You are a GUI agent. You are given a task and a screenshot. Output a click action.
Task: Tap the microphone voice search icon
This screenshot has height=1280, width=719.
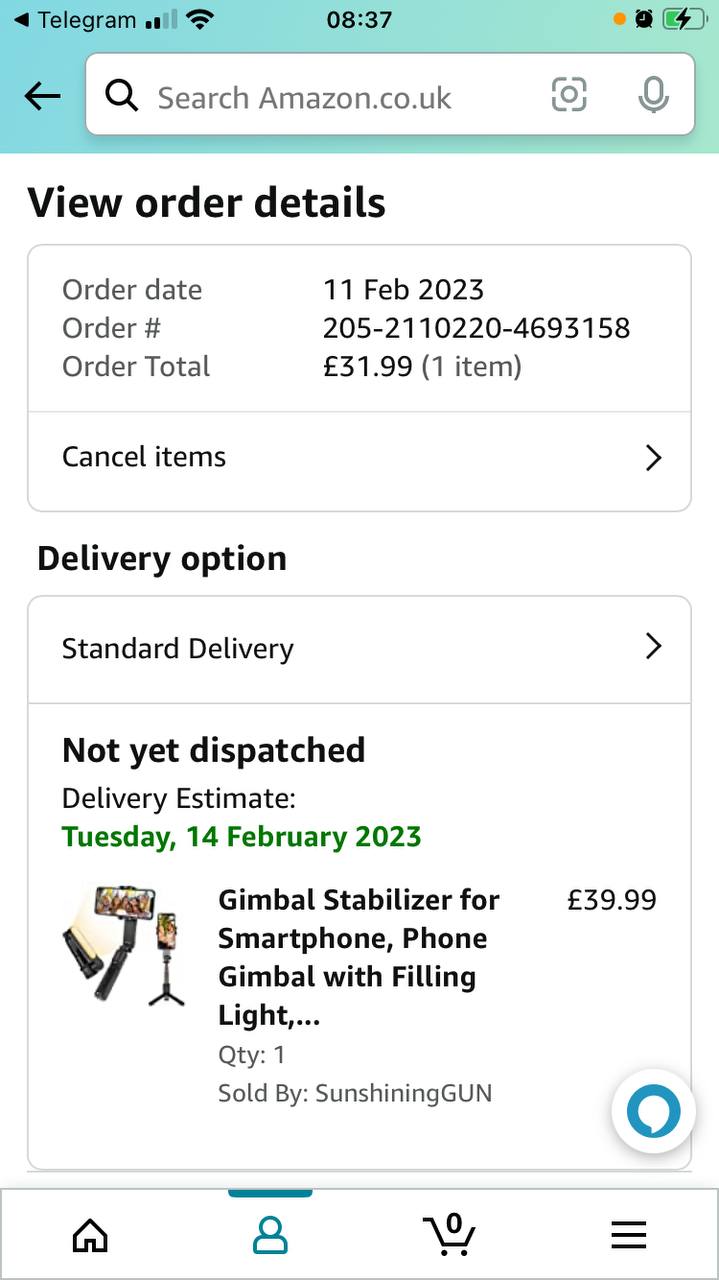653,95
